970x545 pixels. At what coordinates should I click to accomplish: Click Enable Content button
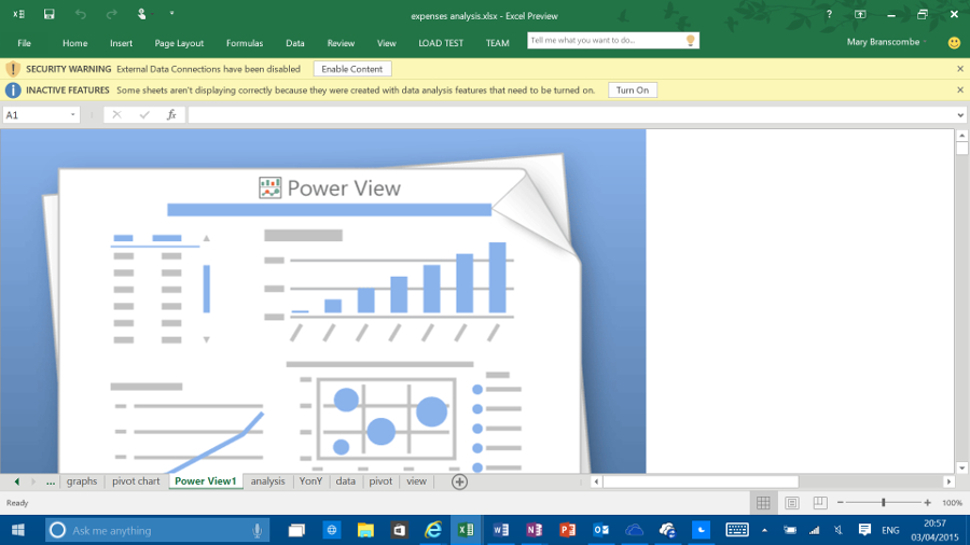pos(352,69)
